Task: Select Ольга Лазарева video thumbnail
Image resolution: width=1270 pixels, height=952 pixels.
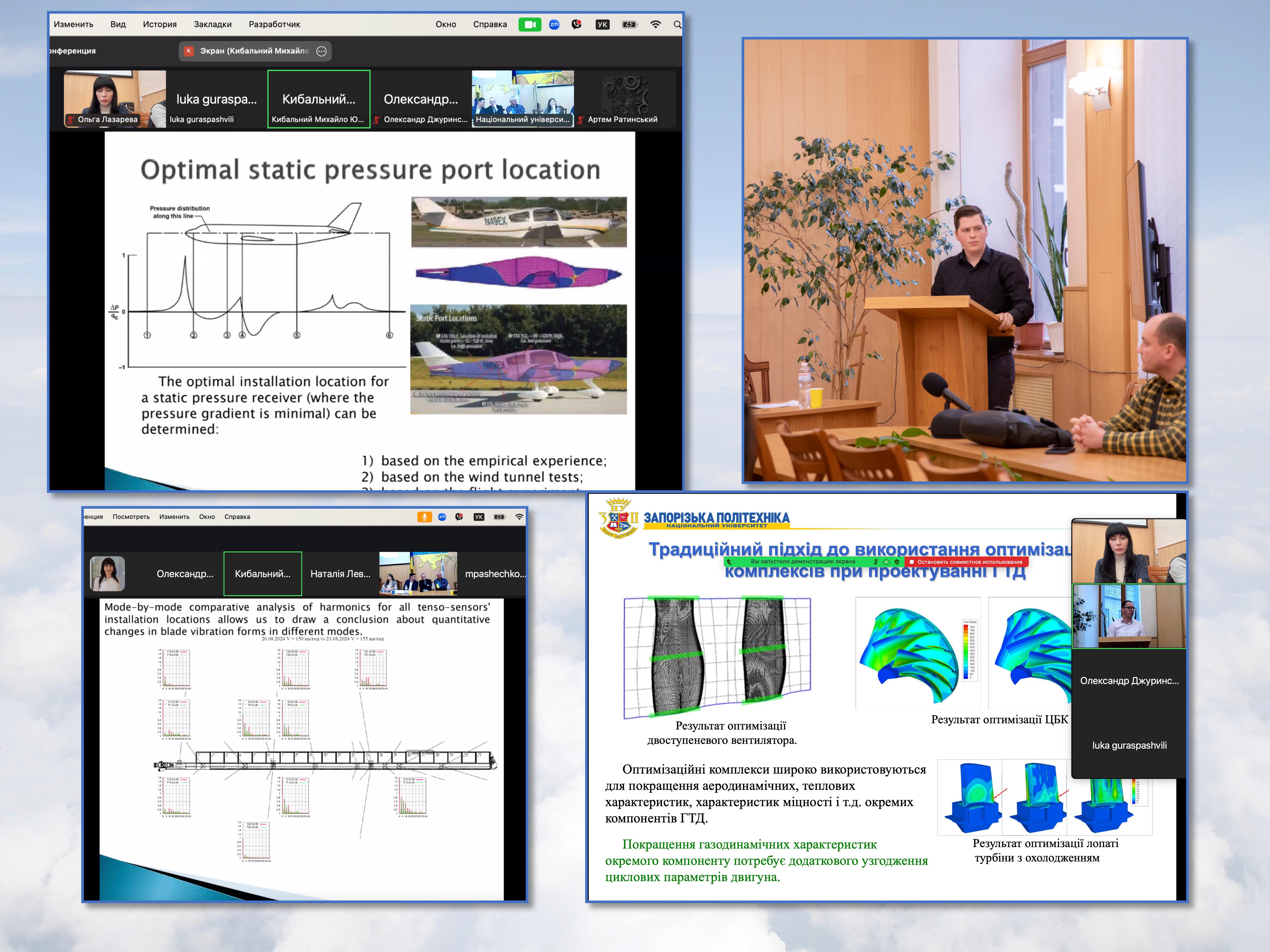Action: click(x=114, y=99)
